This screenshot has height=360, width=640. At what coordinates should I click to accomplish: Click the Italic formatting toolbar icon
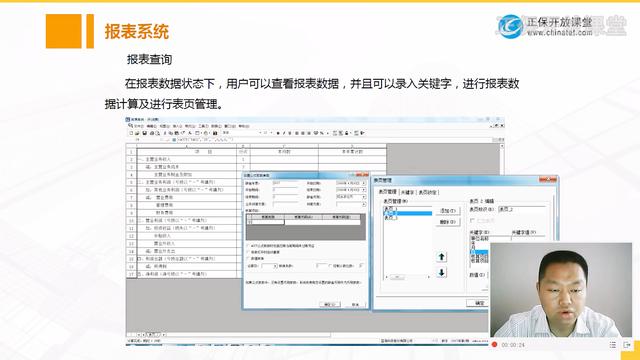284,133
